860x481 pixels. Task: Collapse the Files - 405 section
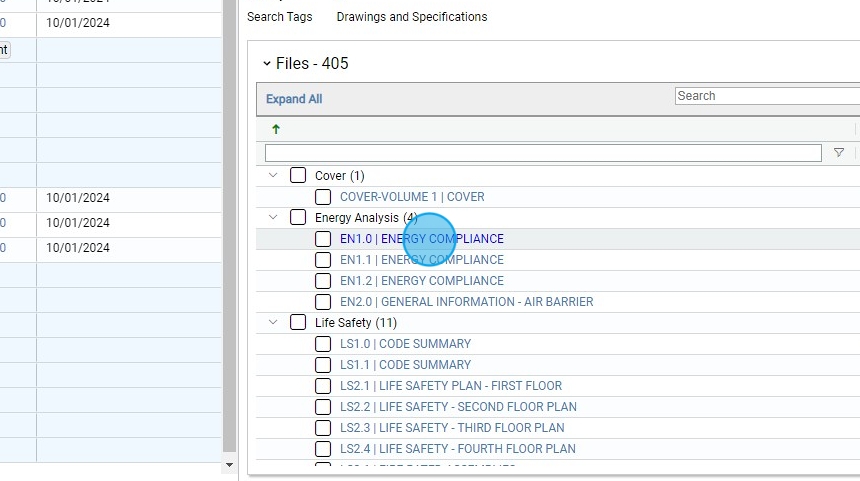pos(267,64)
